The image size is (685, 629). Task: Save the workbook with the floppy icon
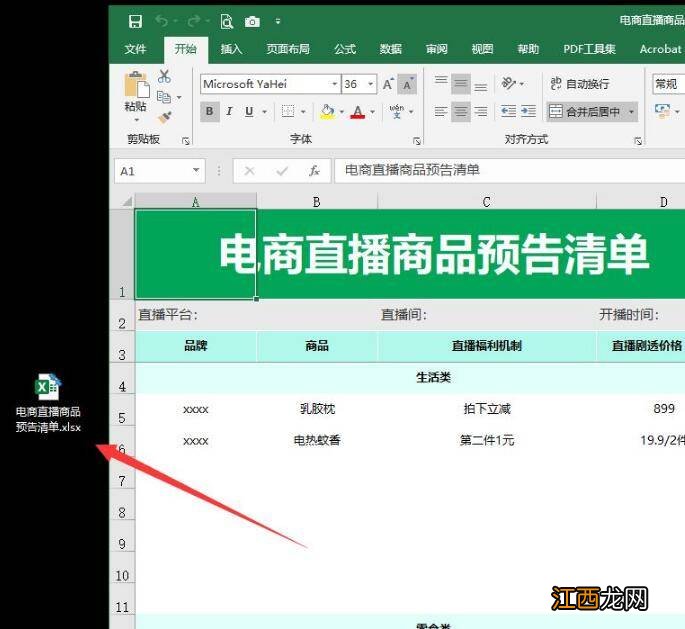pos(135,21)
